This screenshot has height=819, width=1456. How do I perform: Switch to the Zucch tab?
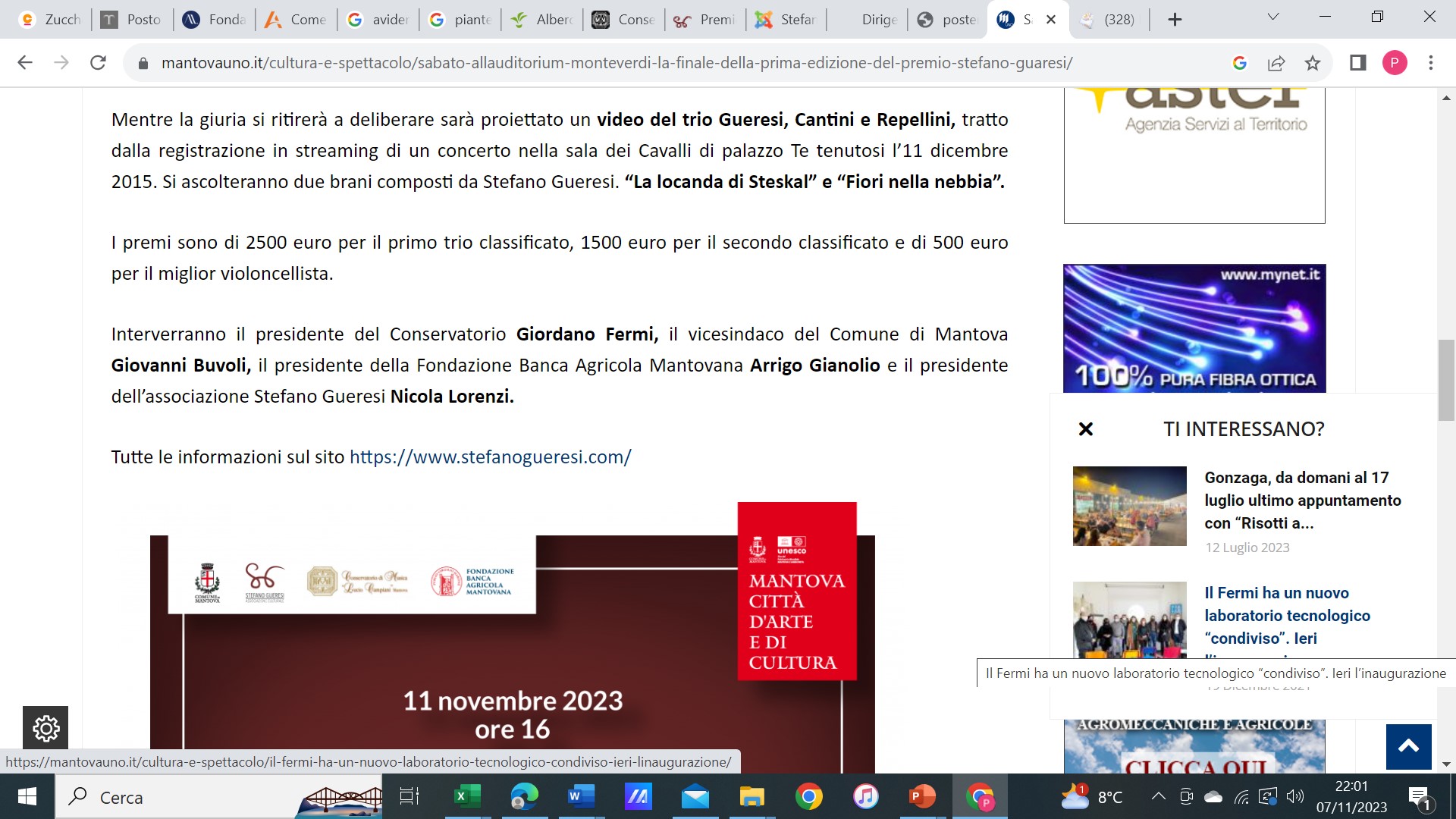click(50, 20)
